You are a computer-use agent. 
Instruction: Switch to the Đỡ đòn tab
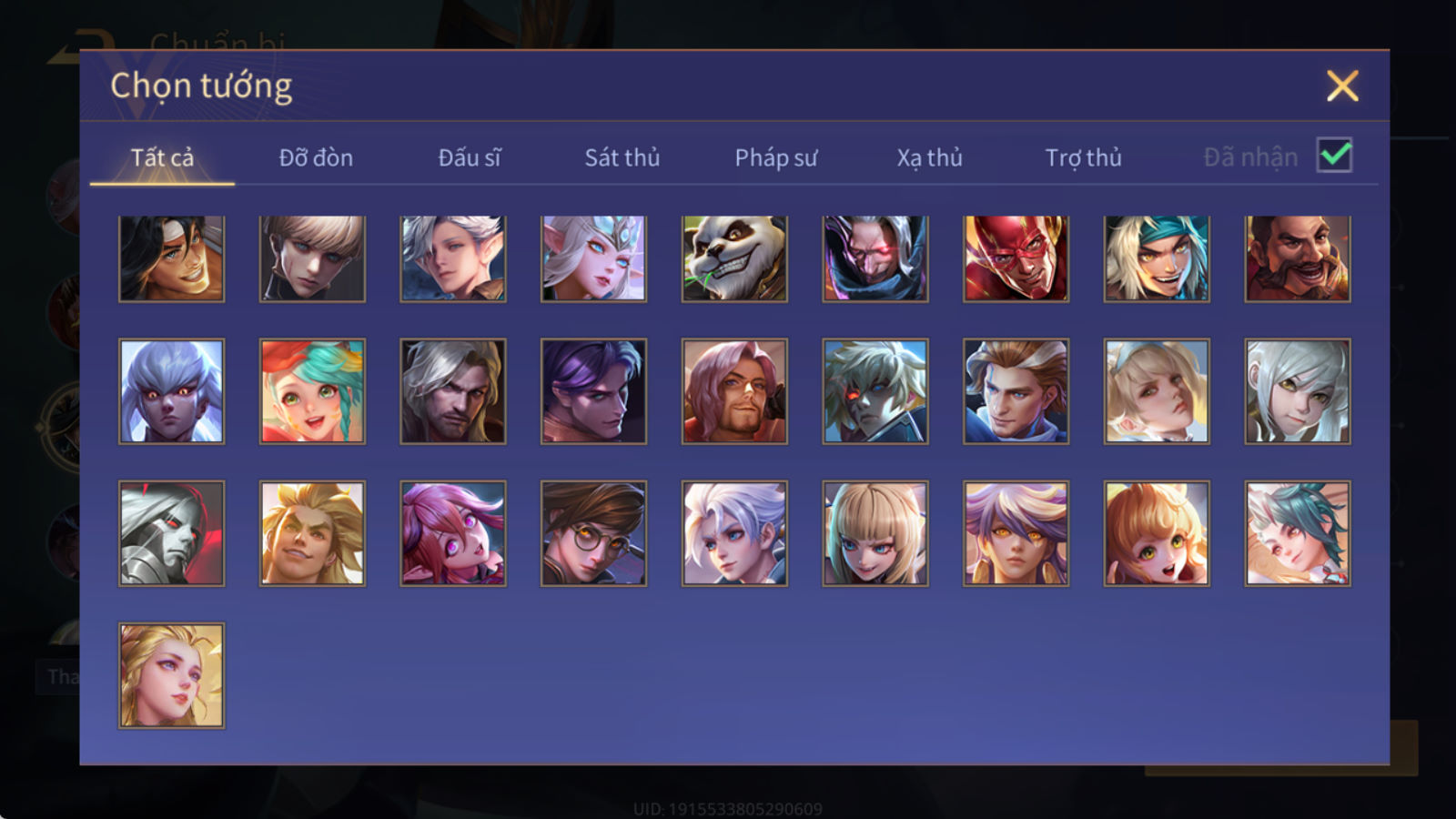316,157
